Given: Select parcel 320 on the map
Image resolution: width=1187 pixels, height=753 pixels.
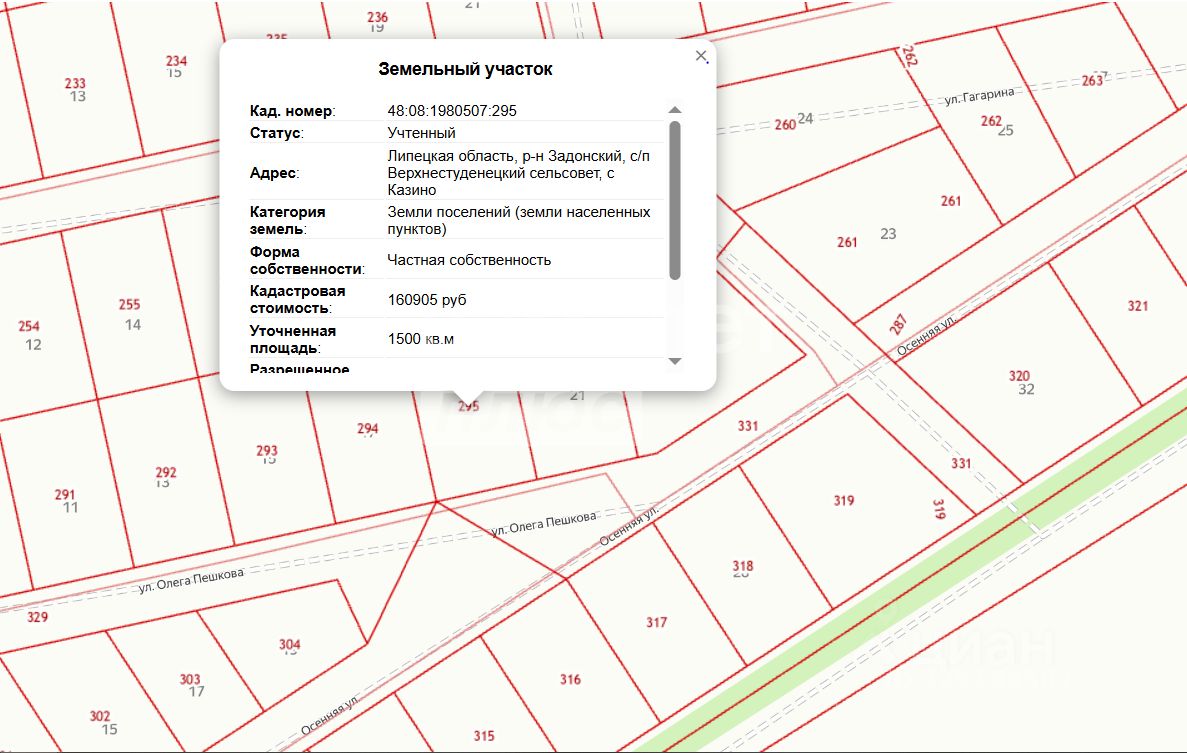Looking at the screenshot, I should click(1019, 375).
